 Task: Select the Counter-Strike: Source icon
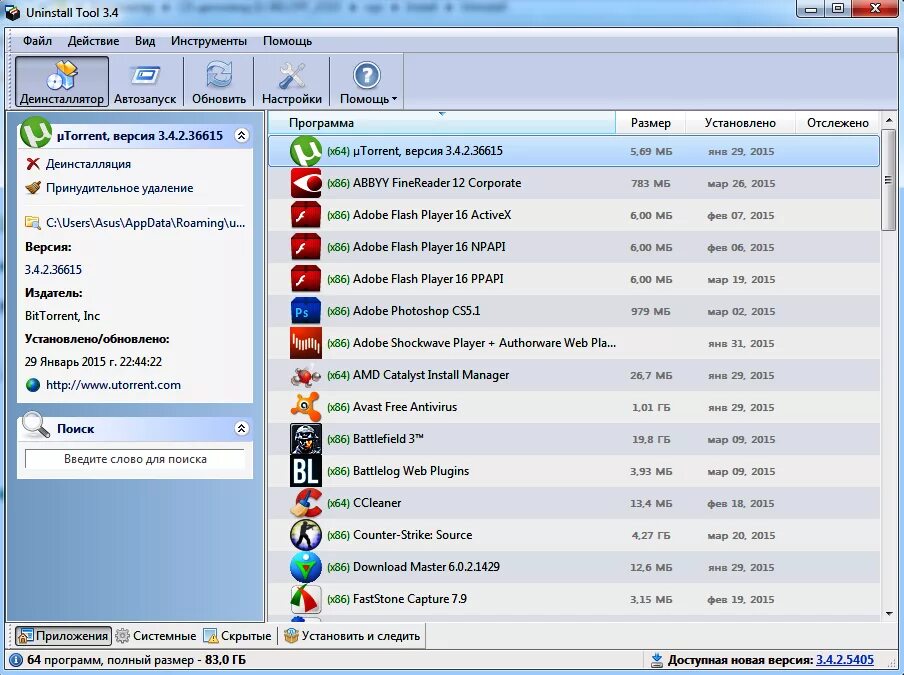click(x=306, y=535)
